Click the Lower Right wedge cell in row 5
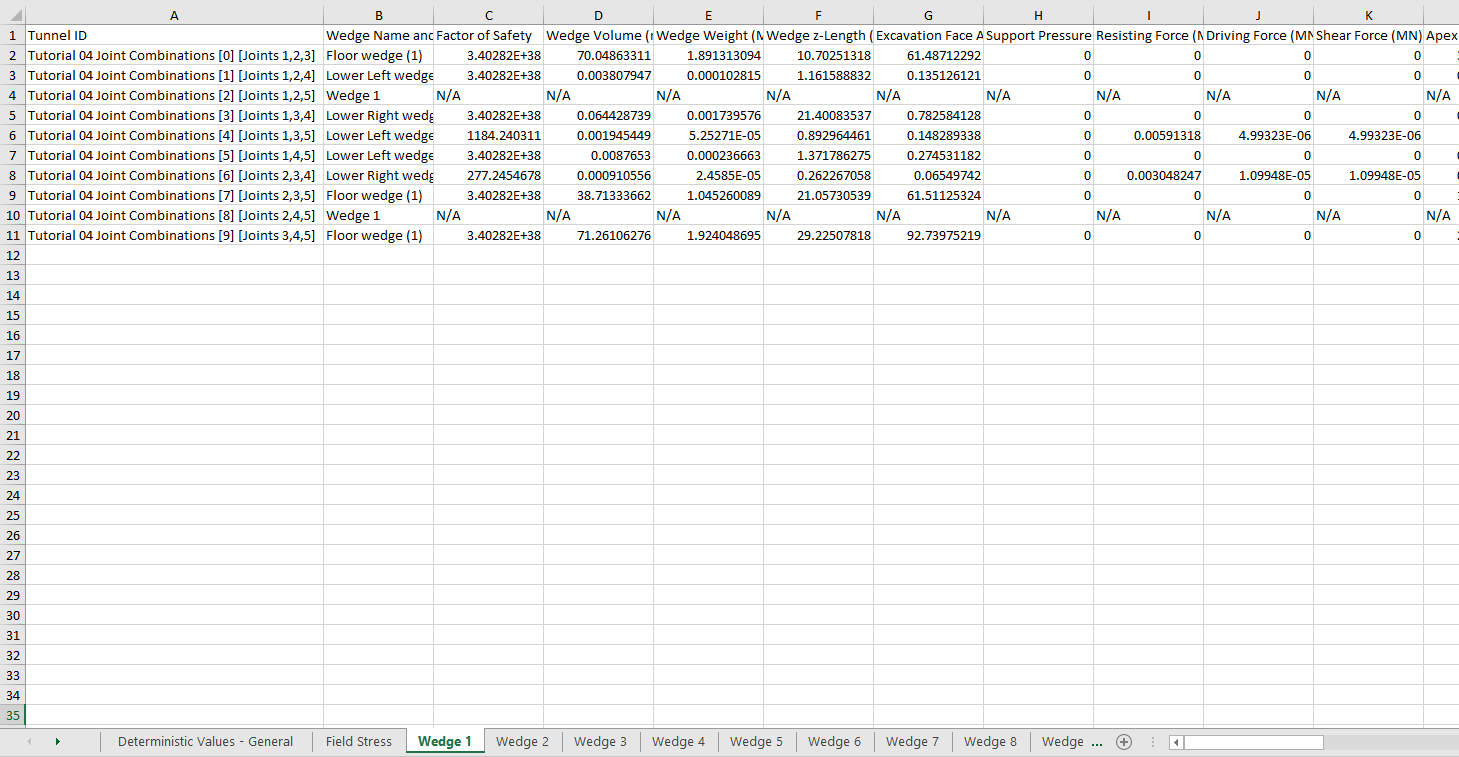Screen dimensions: 1459x757 pos(378,115)
